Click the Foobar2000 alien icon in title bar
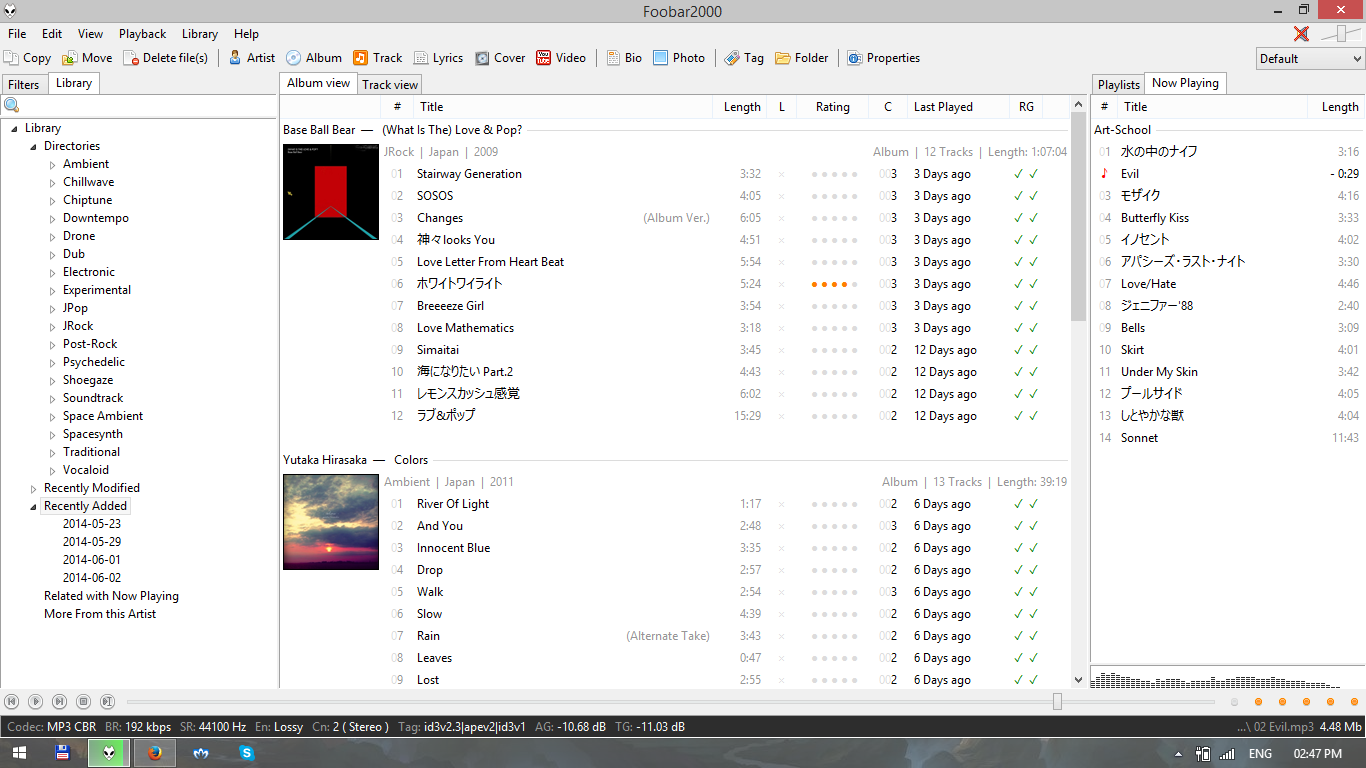This screenshot has height=768, width=1366. [11, 11]
